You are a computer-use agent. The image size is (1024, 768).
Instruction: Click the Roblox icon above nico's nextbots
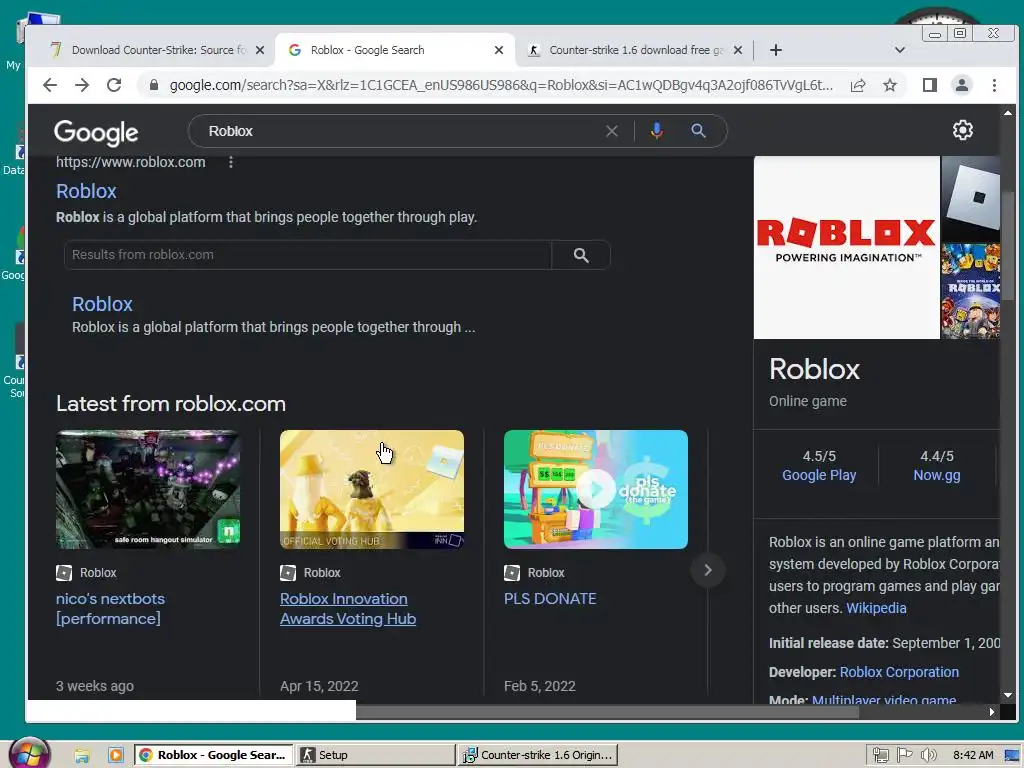[64, 573]
